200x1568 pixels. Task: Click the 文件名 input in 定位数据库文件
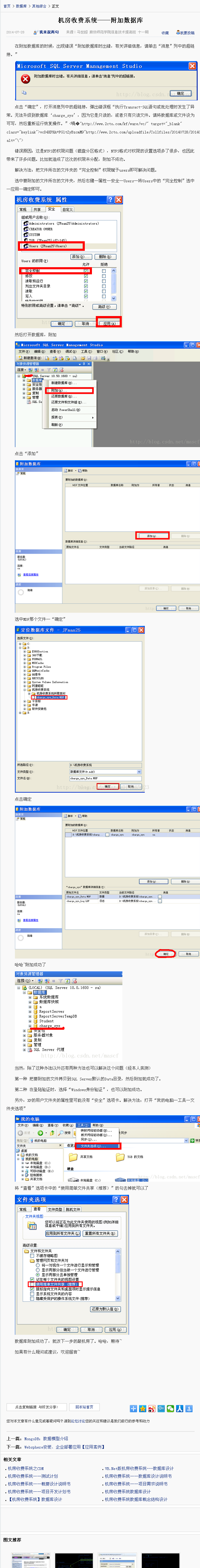pyautogui.click(x=105, y=778)
